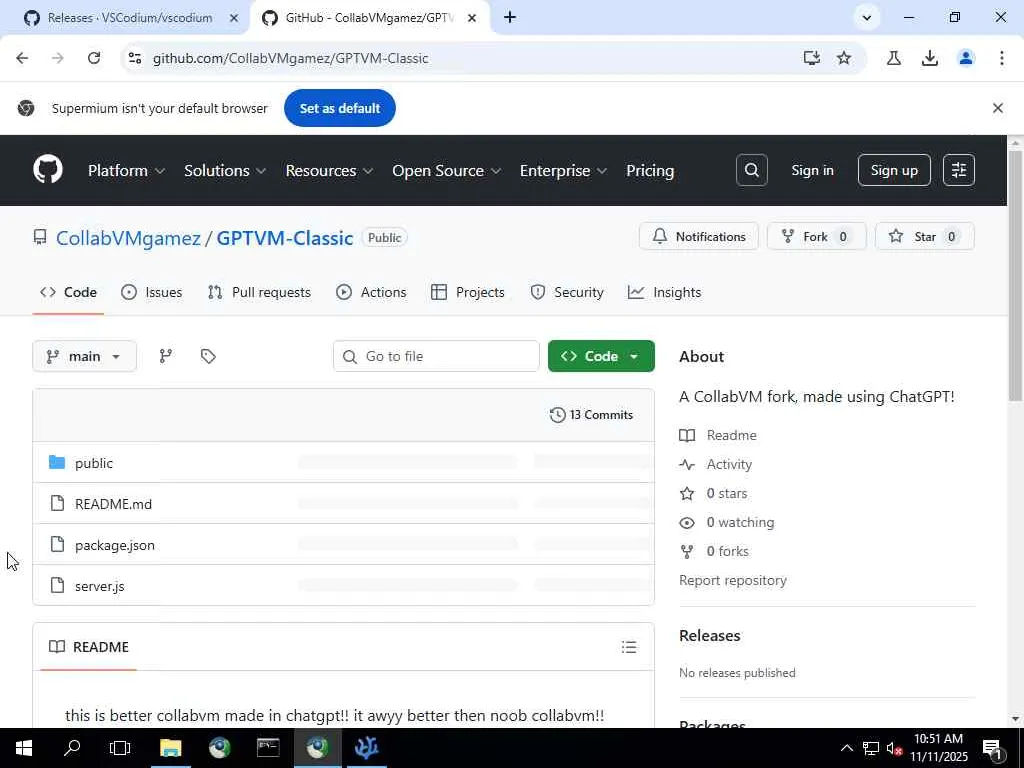Click the install app icon in address bar
Viewport: 1024px width, 768px height.
tap(811, 58)
